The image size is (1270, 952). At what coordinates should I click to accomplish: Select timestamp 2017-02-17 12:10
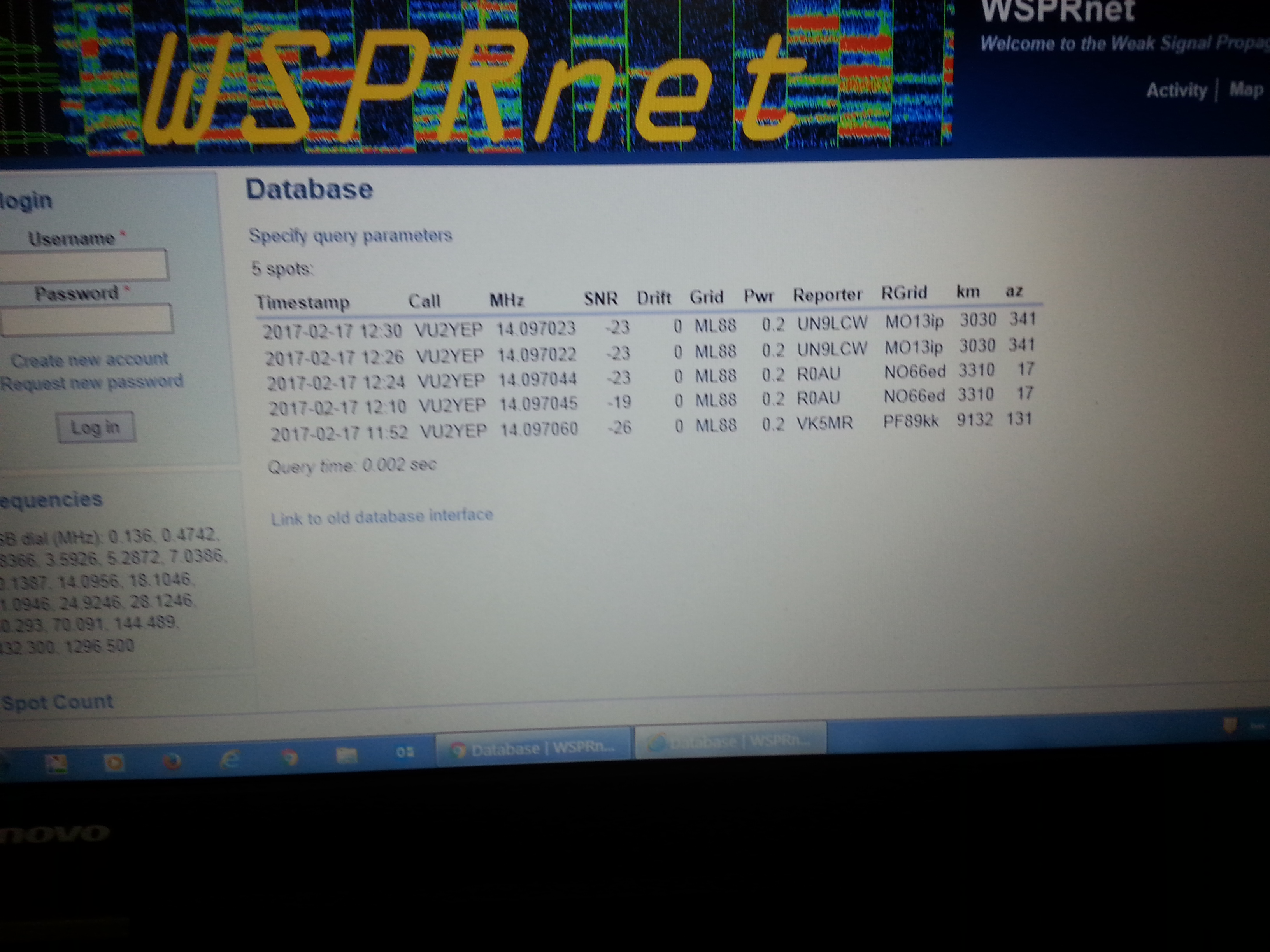338,408
